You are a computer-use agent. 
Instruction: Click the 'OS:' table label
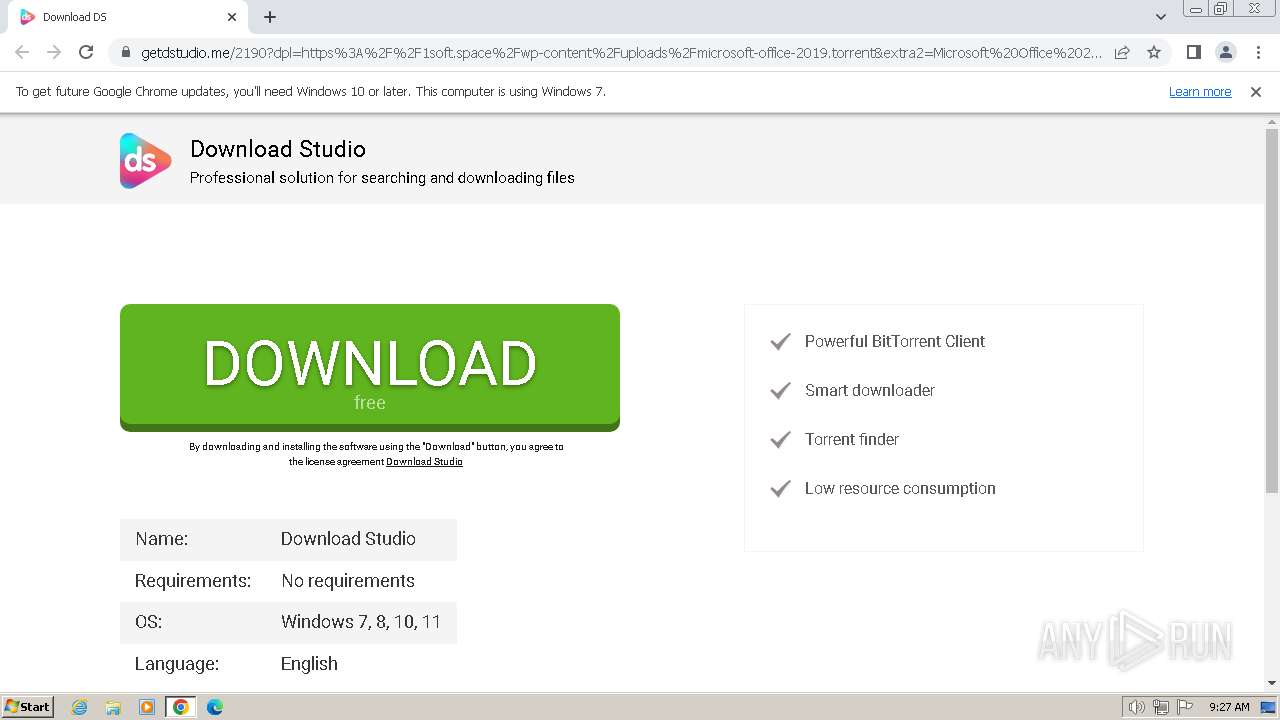click(x=148, y=622)
